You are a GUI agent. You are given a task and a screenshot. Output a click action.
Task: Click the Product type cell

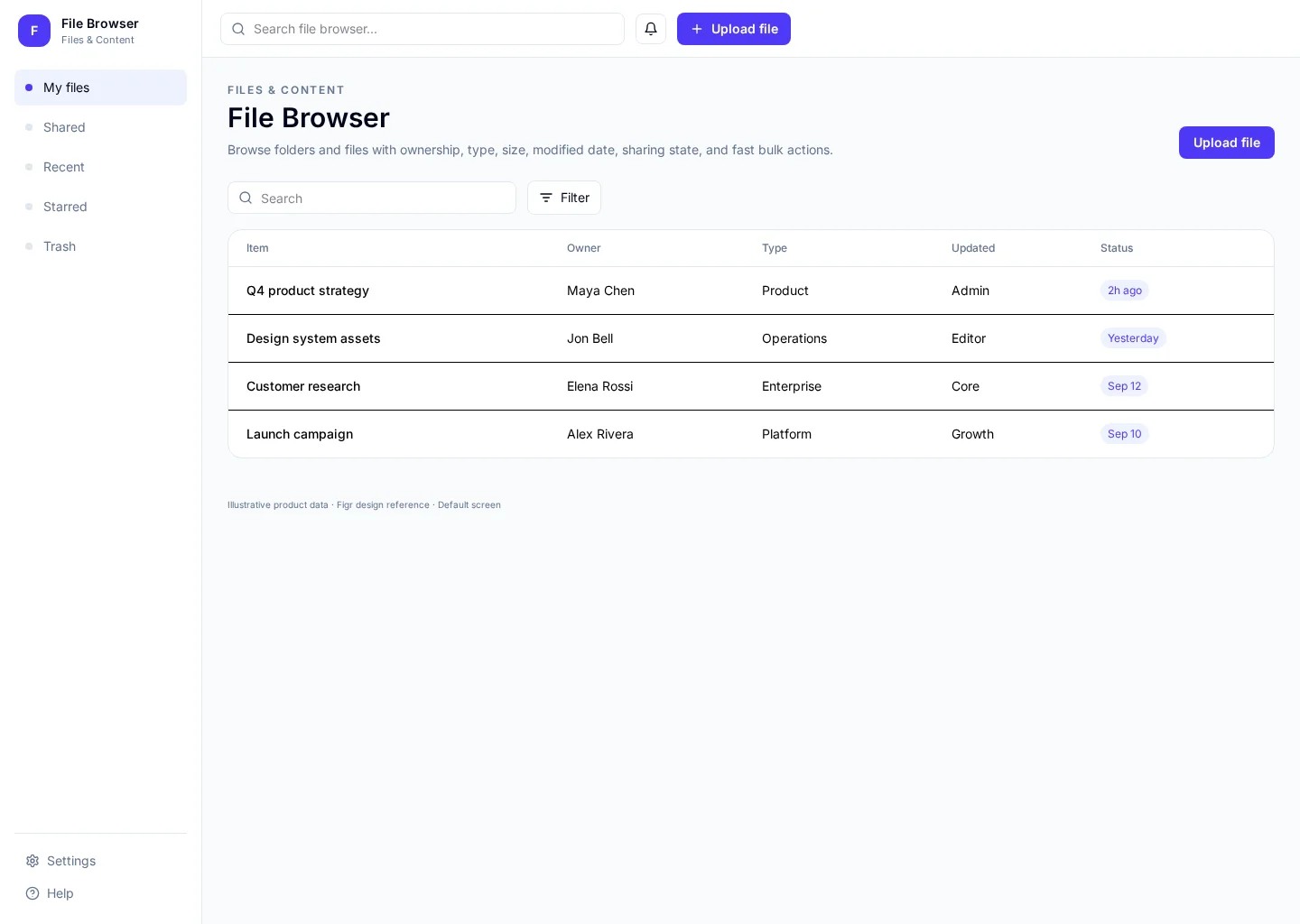[785, 291]
